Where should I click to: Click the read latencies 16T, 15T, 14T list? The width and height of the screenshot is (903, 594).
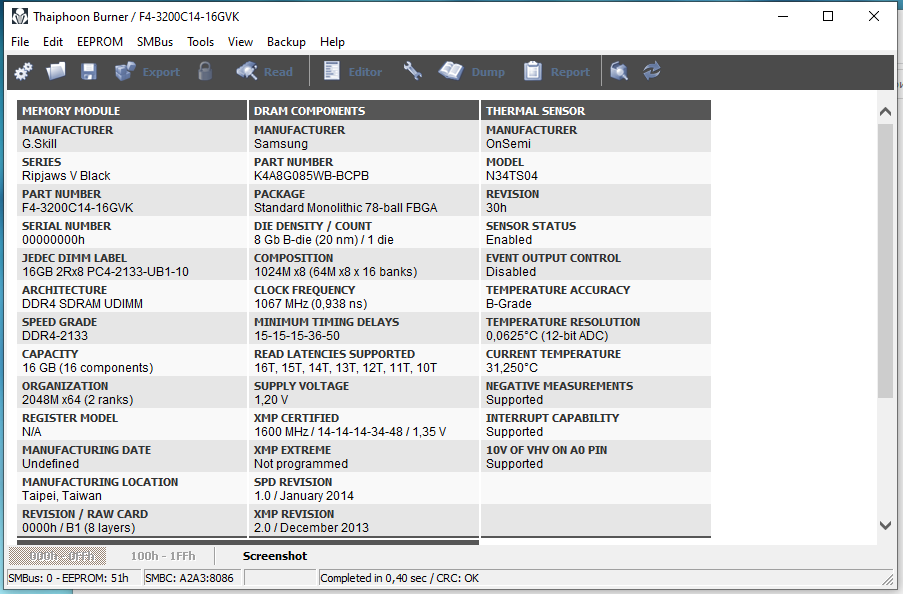pos(346,368)
